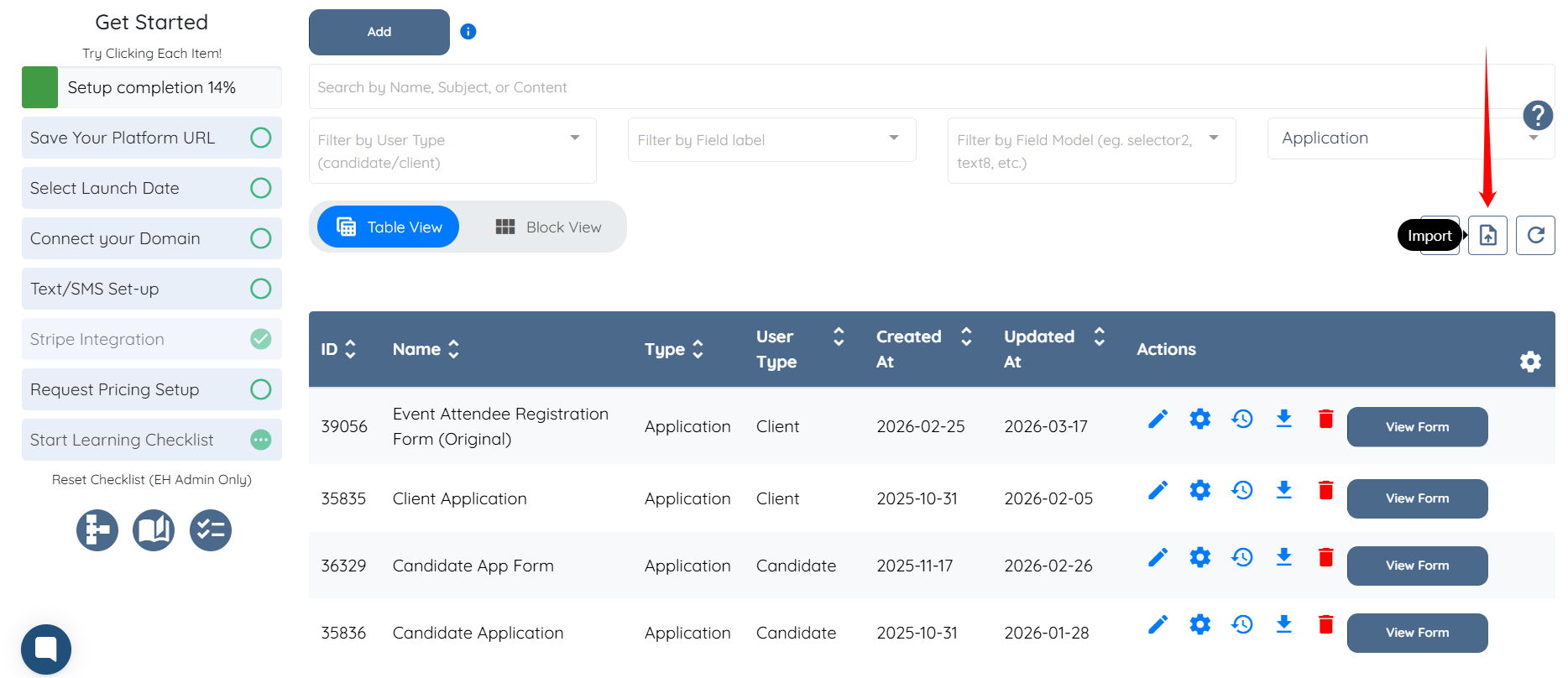Click the Import file icon
Image resolution: width=1568 pixels, height=678 pixels.
tap(1487, 235)
